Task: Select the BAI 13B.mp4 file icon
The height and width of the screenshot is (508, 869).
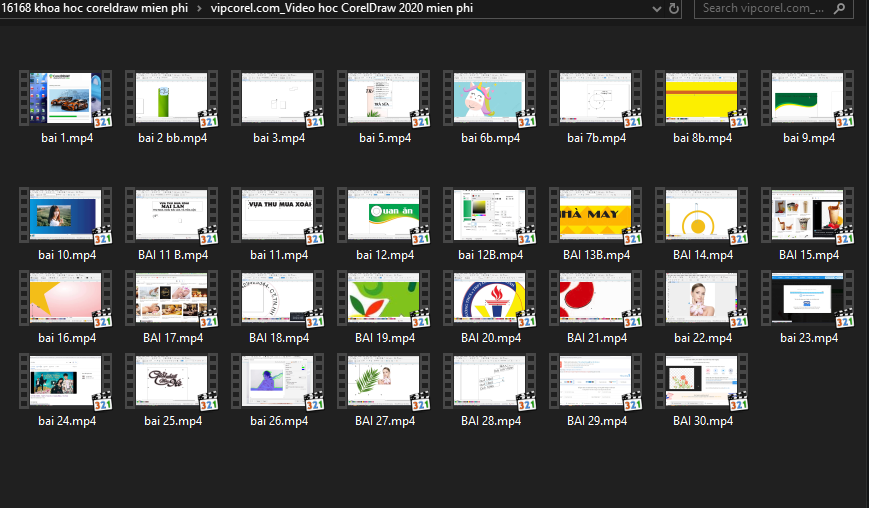Action: (596, 215)
